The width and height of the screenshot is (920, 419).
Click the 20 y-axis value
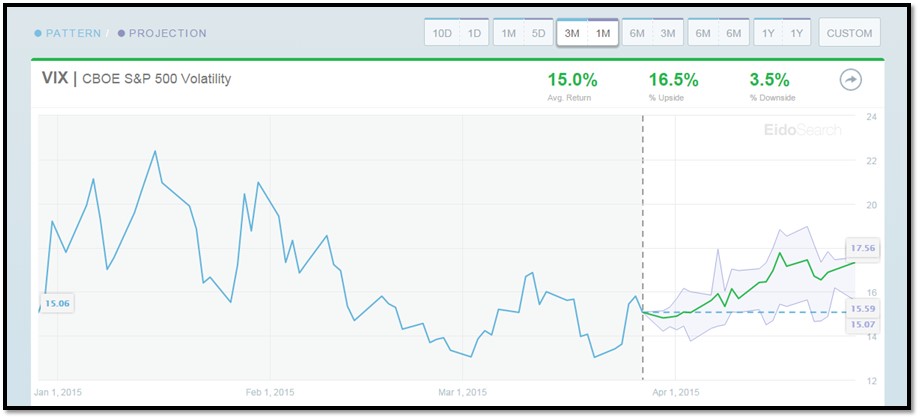tap(871, 204)
